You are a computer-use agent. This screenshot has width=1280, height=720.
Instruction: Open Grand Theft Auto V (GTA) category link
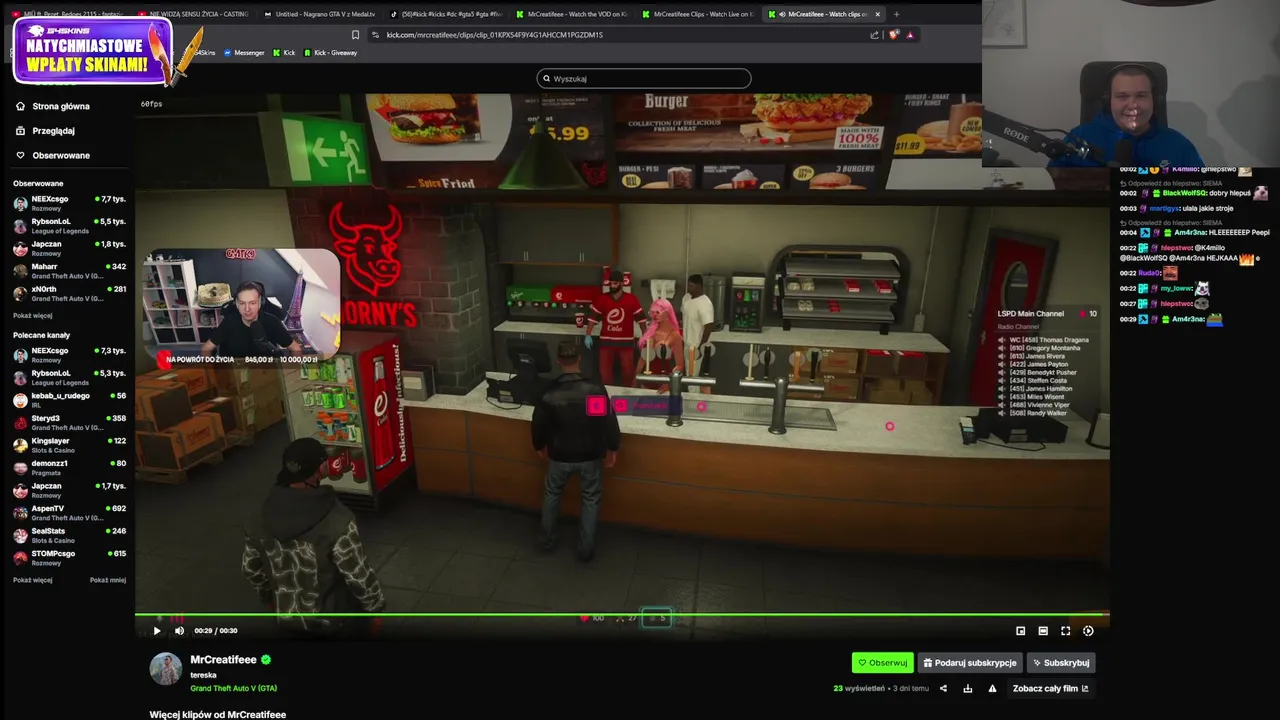point(233,688)
